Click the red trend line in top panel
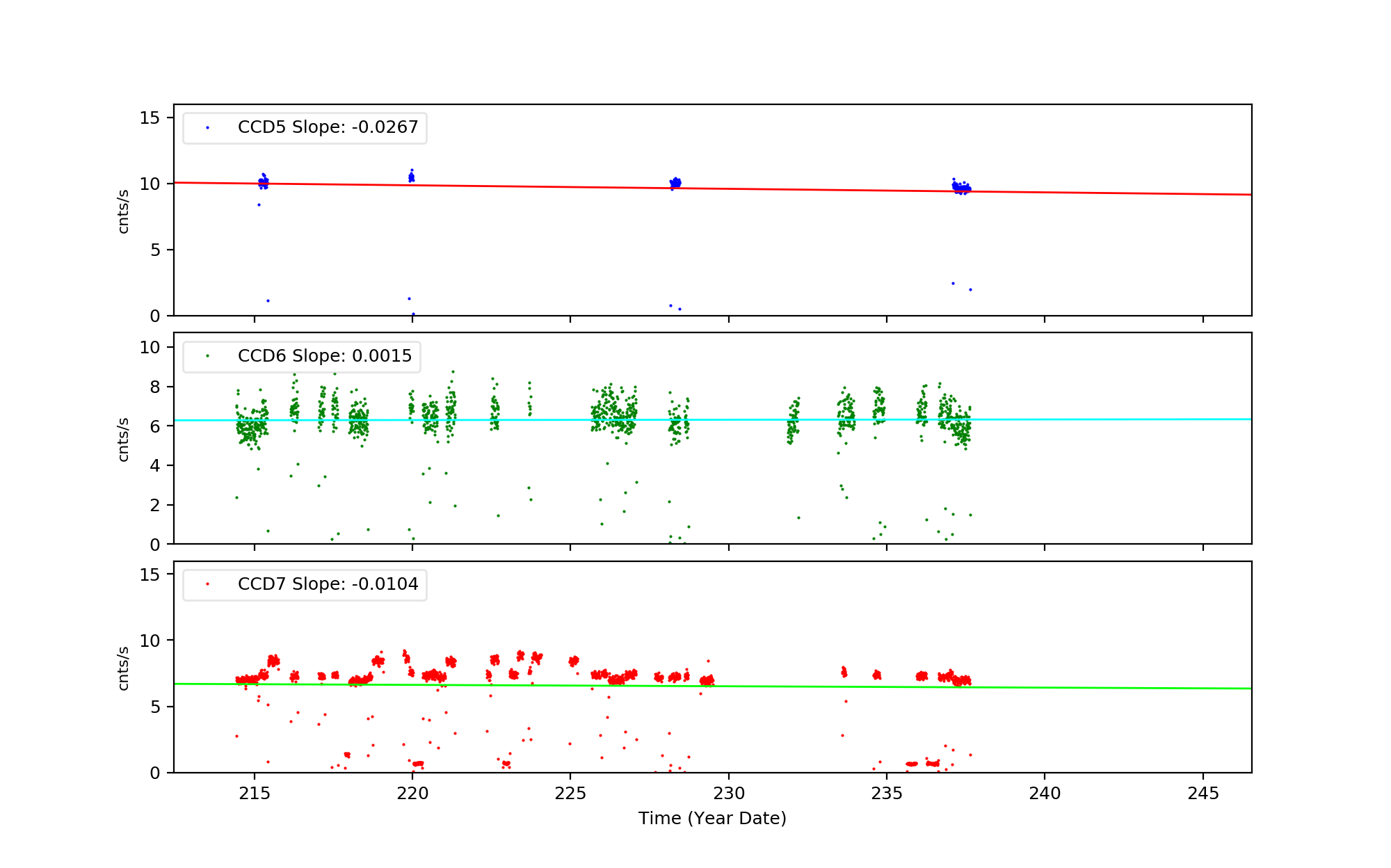1391x868 pixels. tap(1113, 193)
